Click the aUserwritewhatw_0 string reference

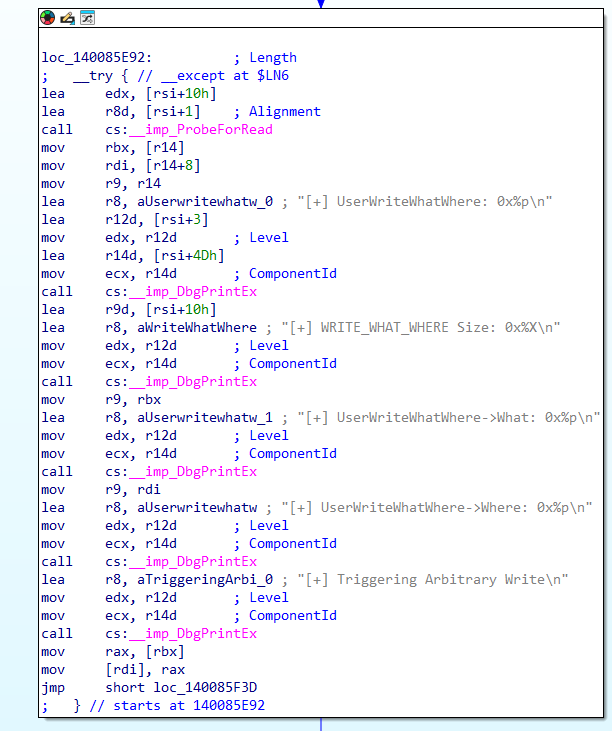click(205, 202)
